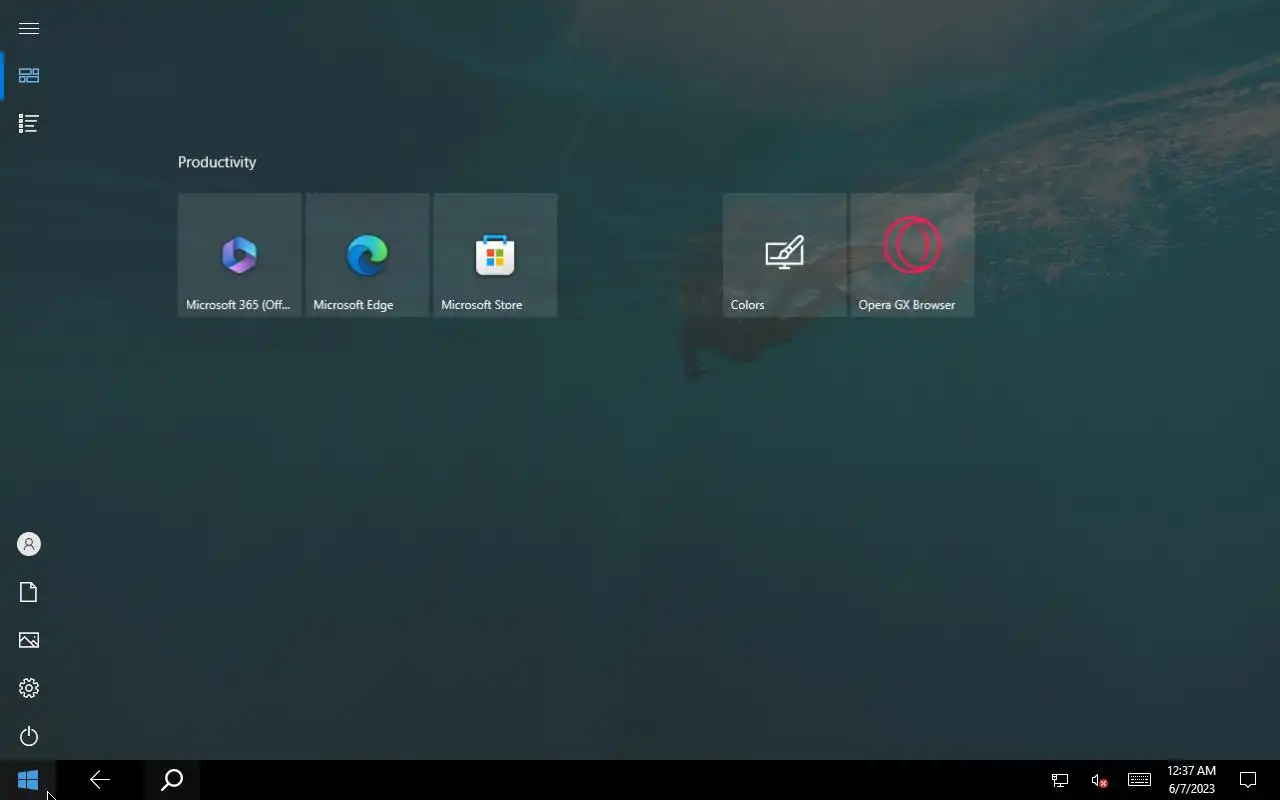This screenshot has width=1280, height=800.
Task: Click the Productivity group heading
Action: point(217,162)
